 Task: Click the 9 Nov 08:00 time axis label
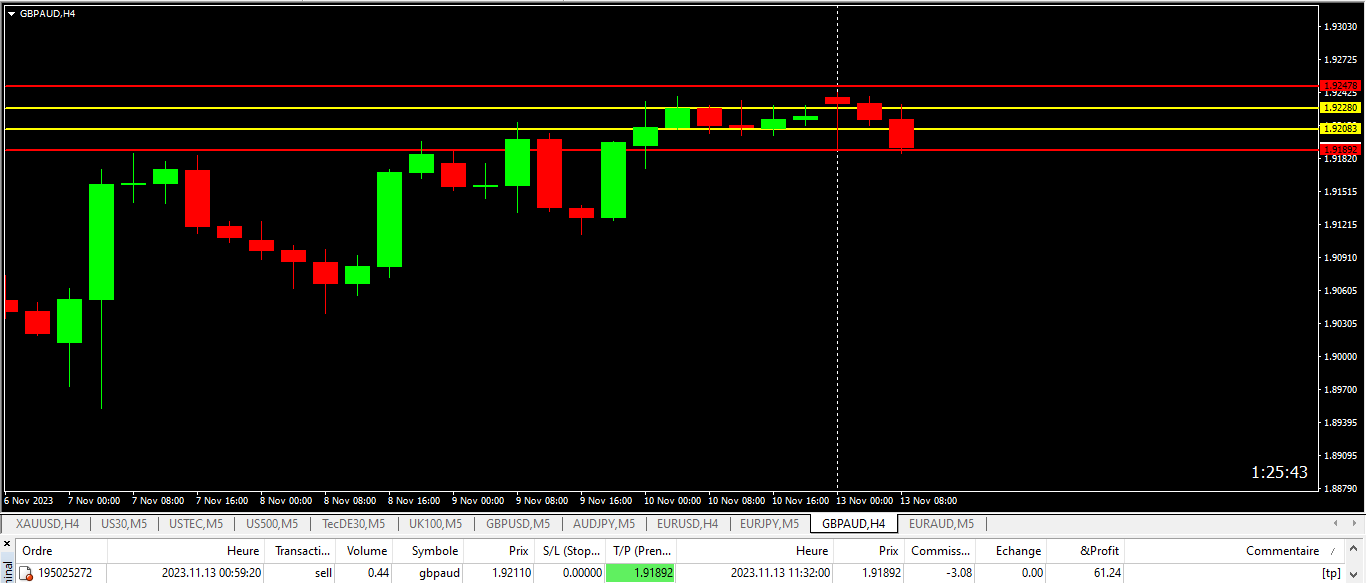(x=542, y=500)
